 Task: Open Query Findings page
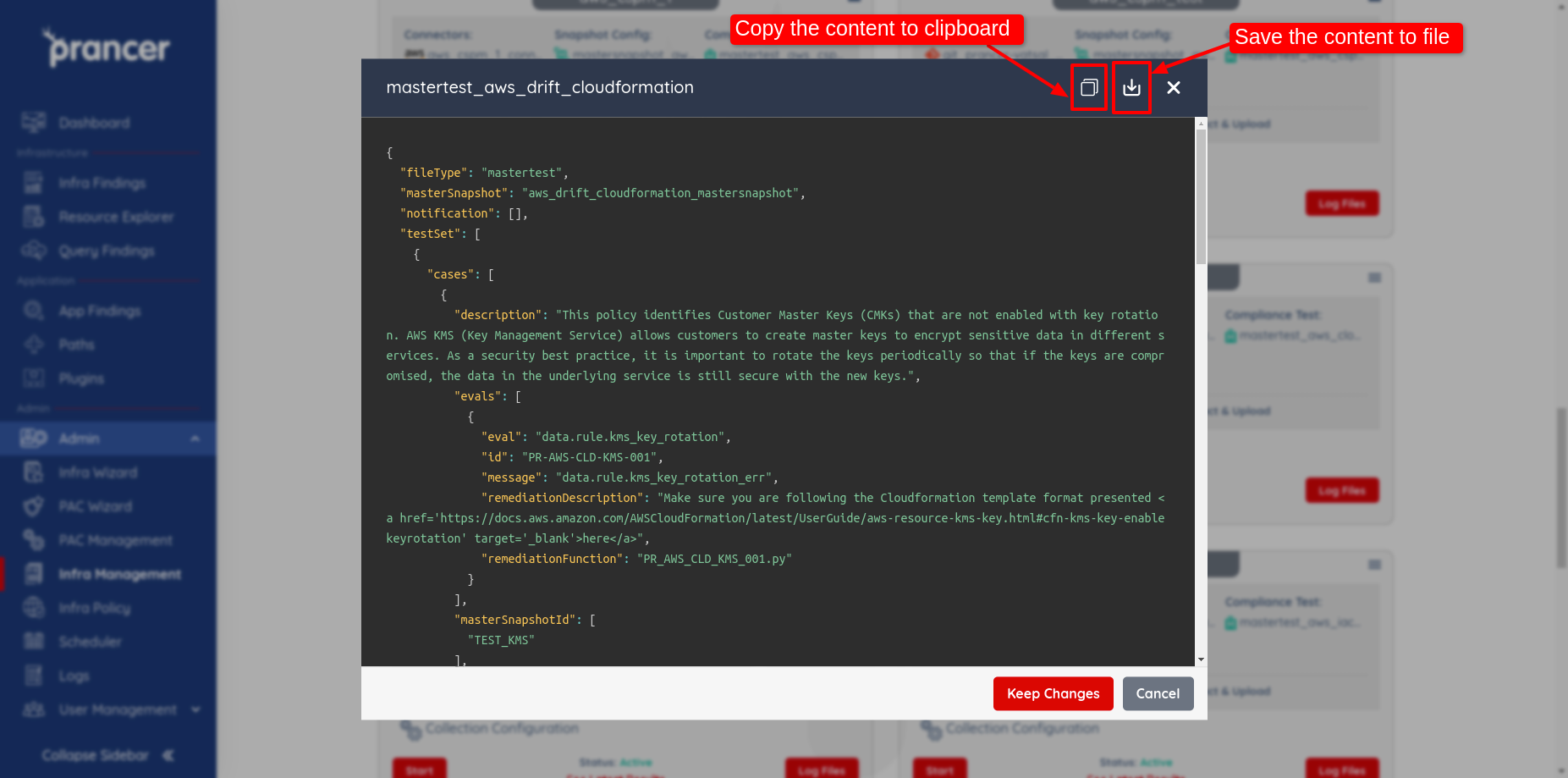(107, 251)
